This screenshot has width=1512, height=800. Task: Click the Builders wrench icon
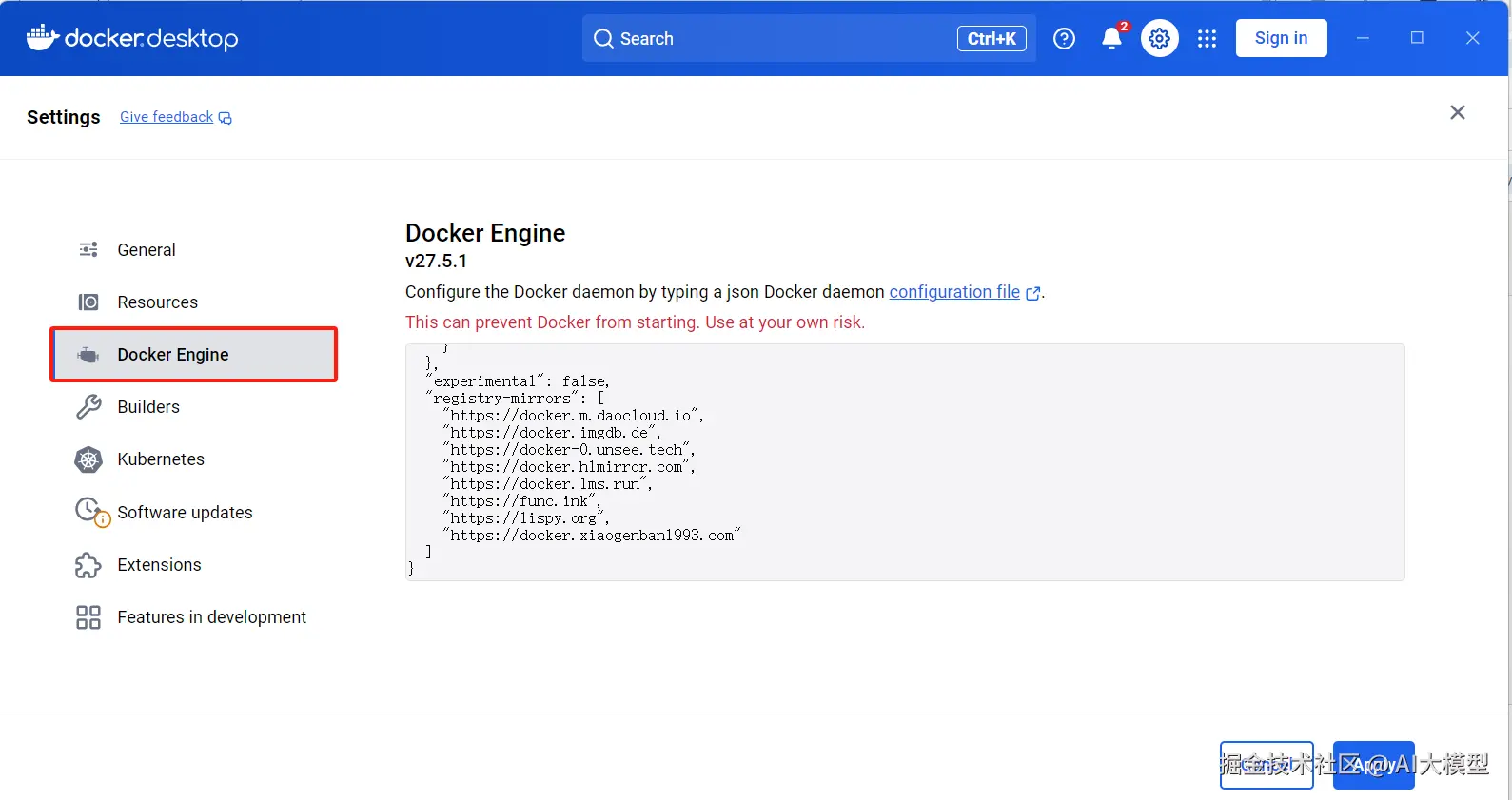[88, 406]
